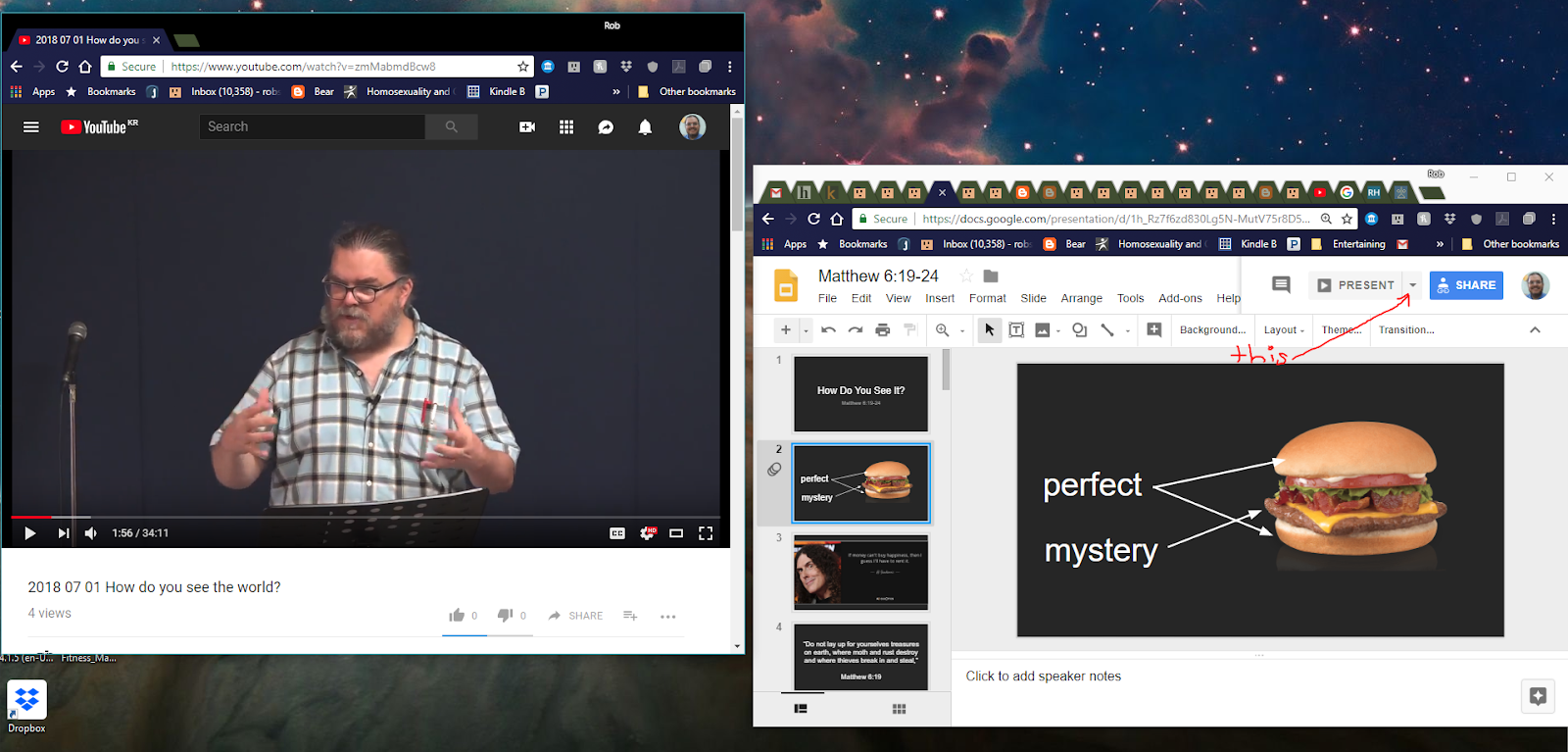Choose the Select arrow tool
Viewport: 1568px width, 752px height.
[x=990, y=330]
